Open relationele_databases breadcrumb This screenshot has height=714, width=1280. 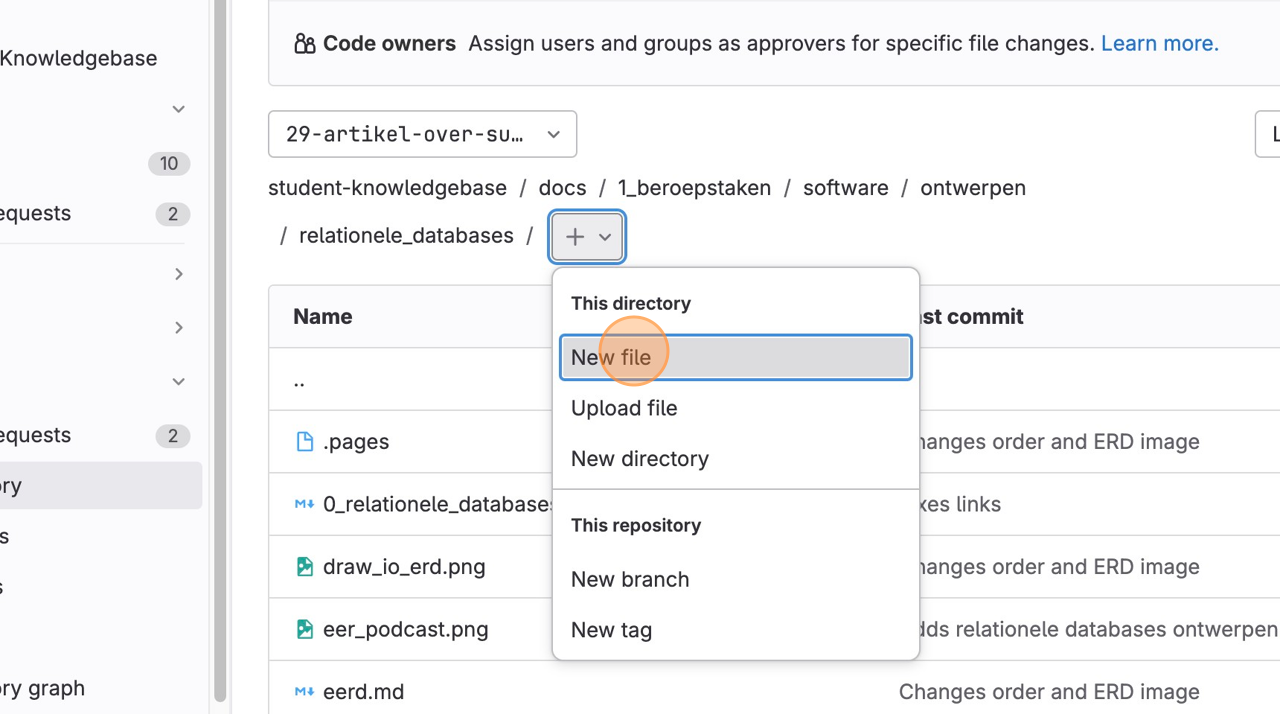click(x=406, y=236)
